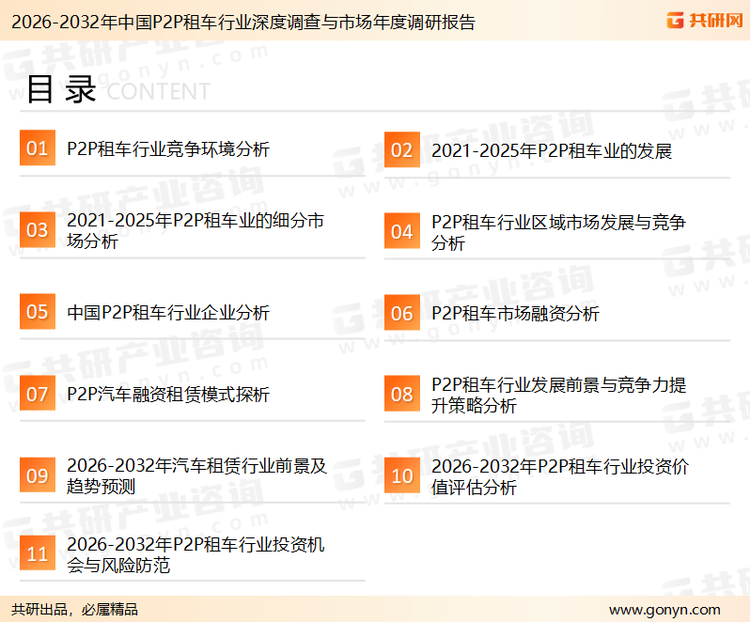Select the report title text in header
The image size is (750, 622).
[x=243, y=22]
